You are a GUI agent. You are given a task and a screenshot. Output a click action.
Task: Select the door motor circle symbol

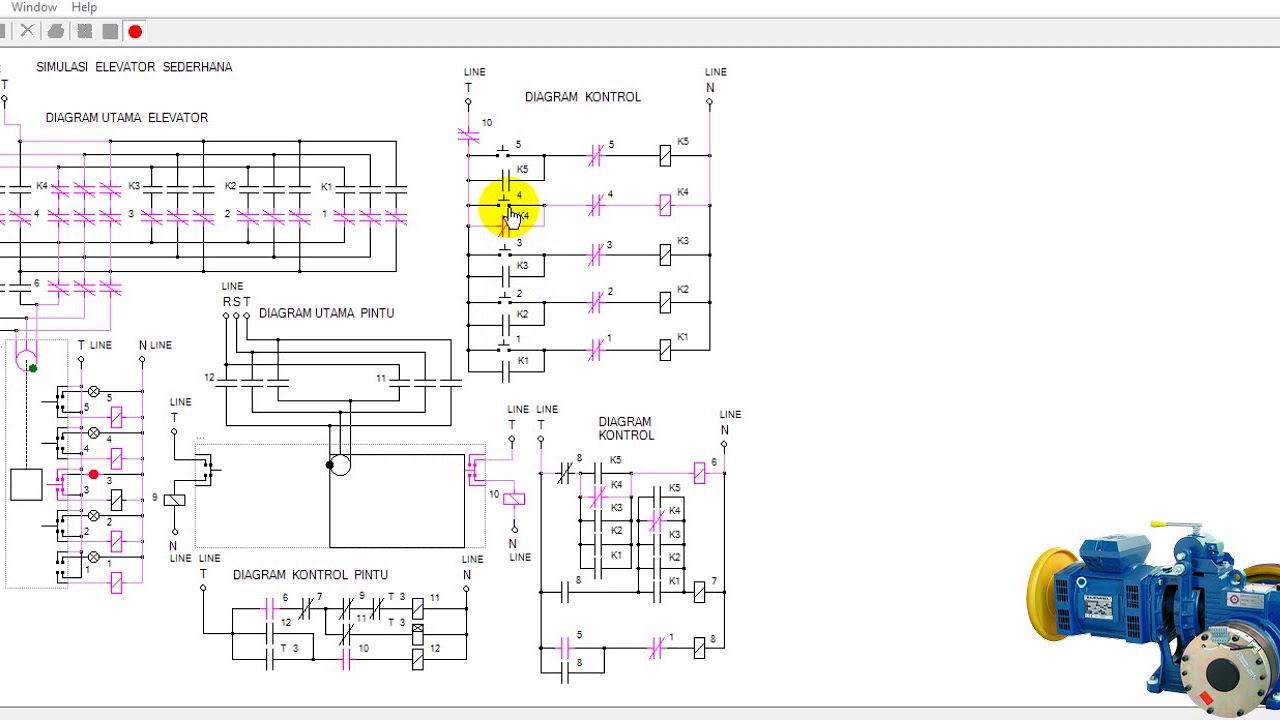tap(340, 465)
